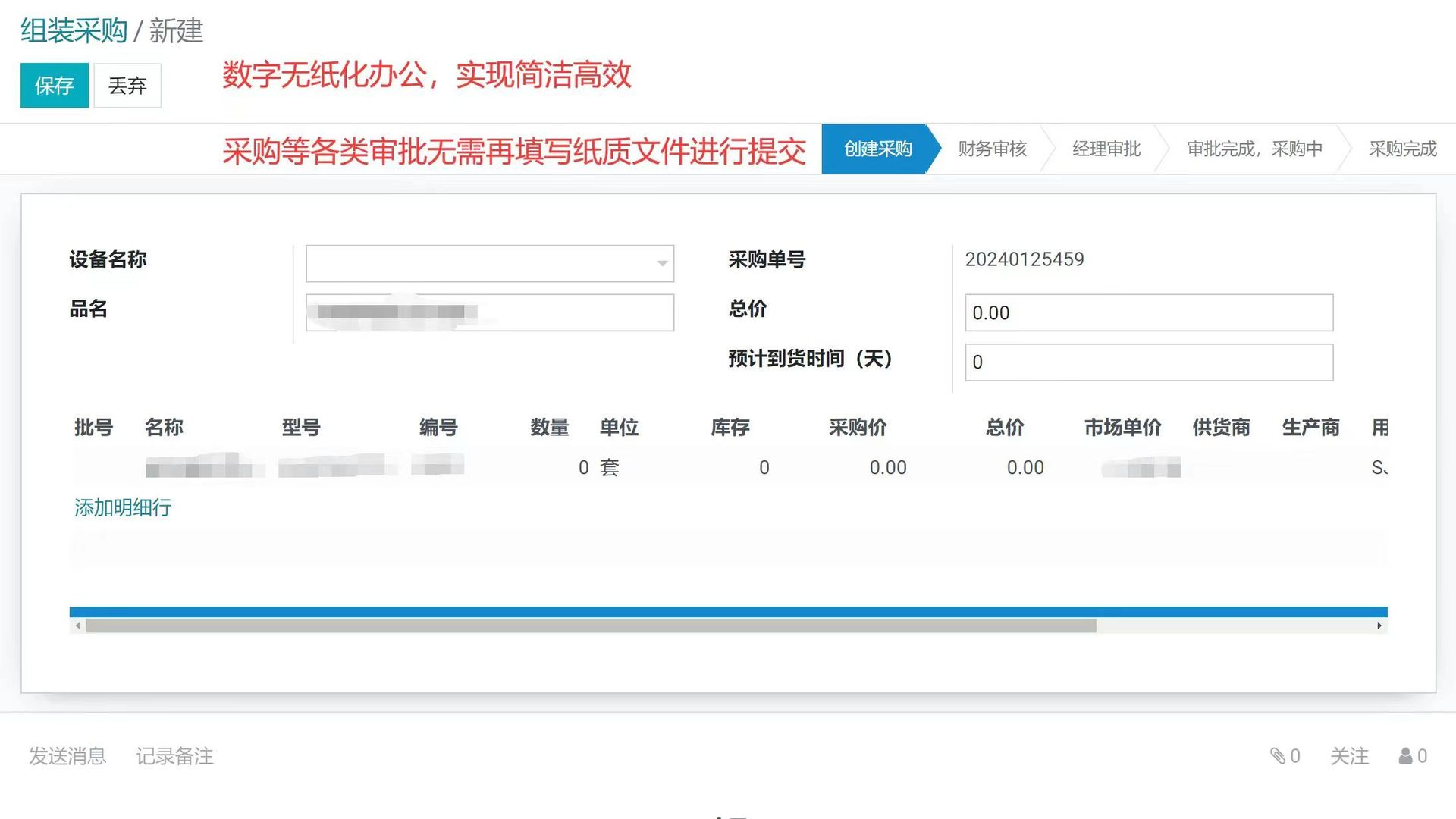Click the followers person icon
The width and height of the screenshot is (1456, 819).
pyautogui.click(x=1406, y=756)
